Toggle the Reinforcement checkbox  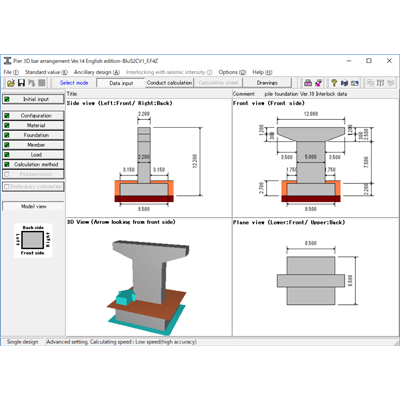tap(7, 174)
